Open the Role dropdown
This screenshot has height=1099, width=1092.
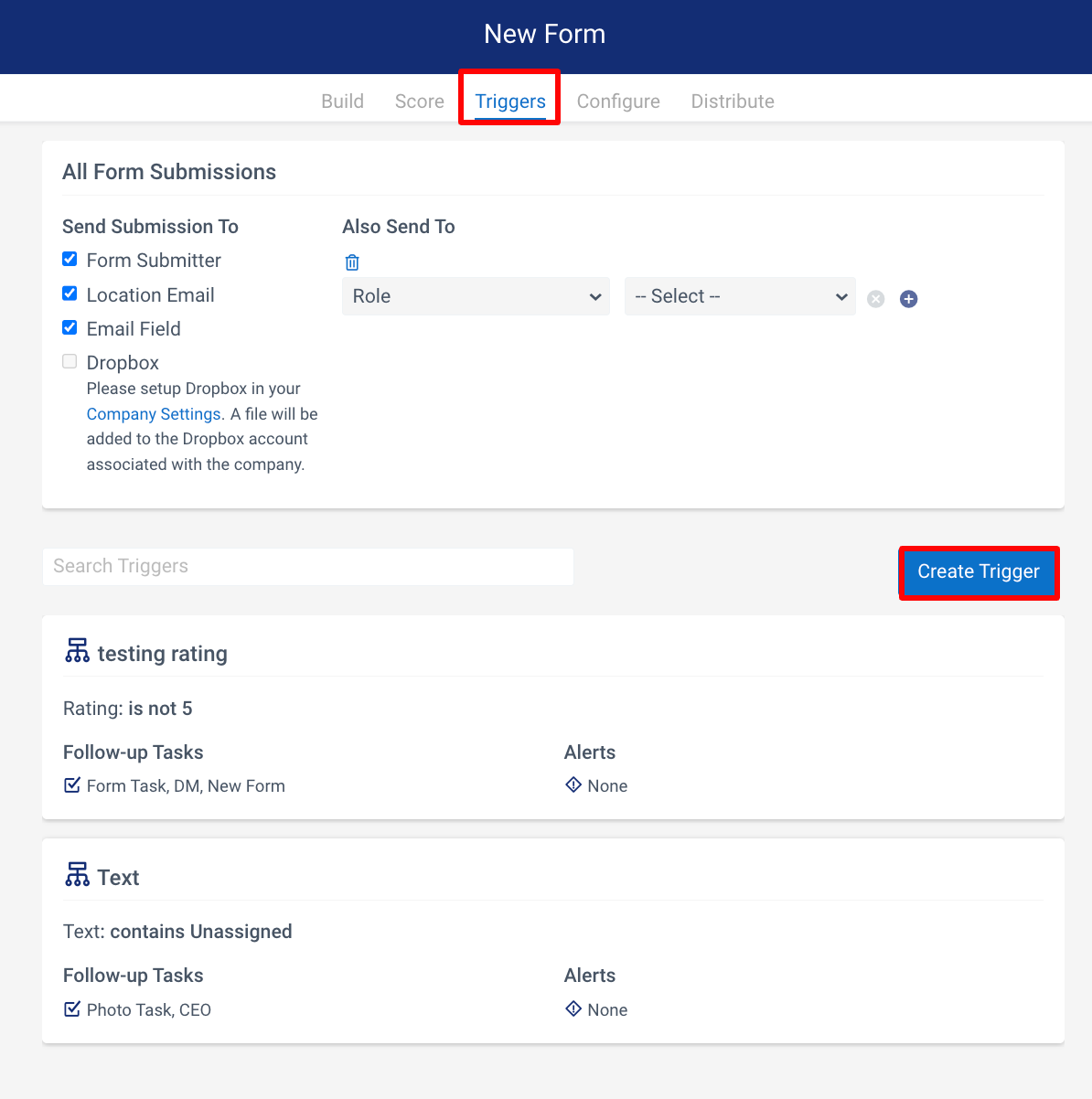coord(476,296)
